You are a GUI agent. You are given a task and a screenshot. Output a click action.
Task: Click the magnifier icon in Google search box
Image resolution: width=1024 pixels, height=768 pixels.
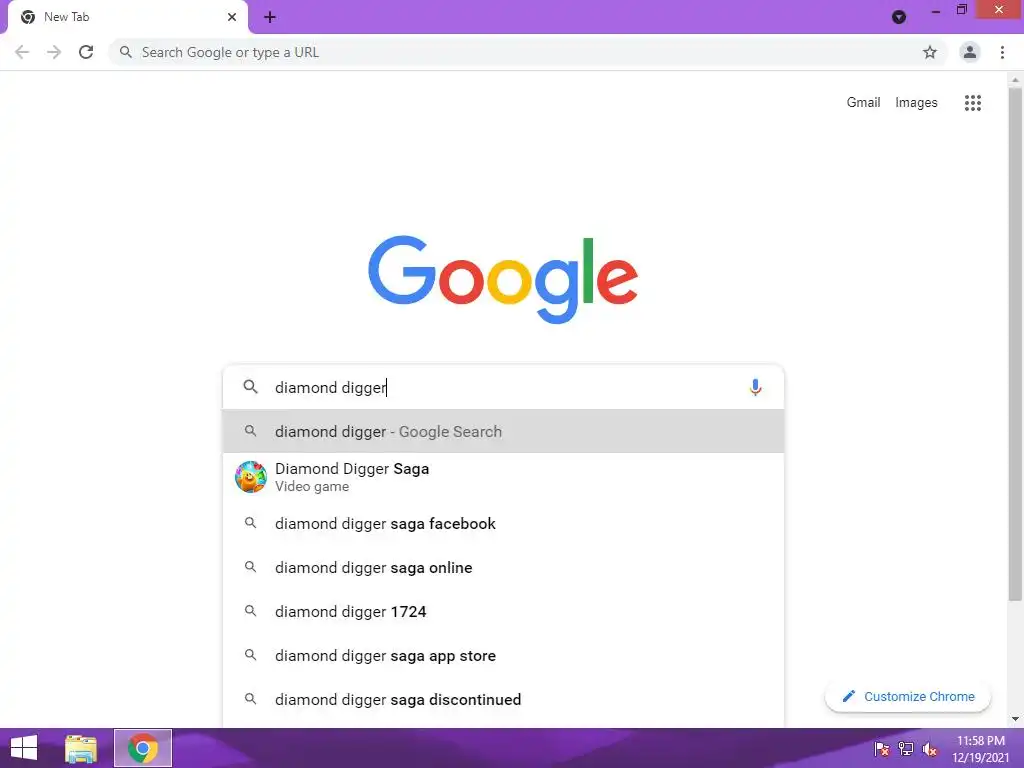coord(250,387)
